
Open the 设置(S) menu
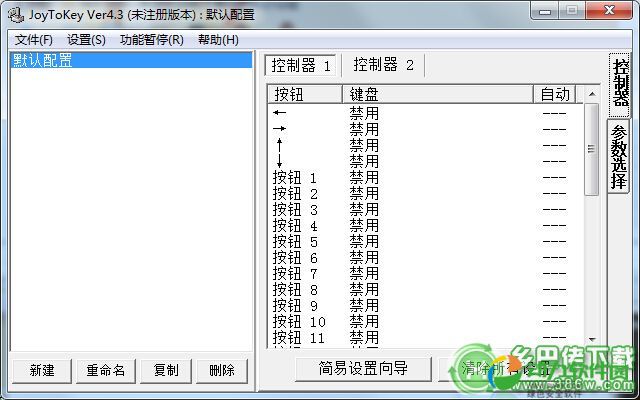86,40
